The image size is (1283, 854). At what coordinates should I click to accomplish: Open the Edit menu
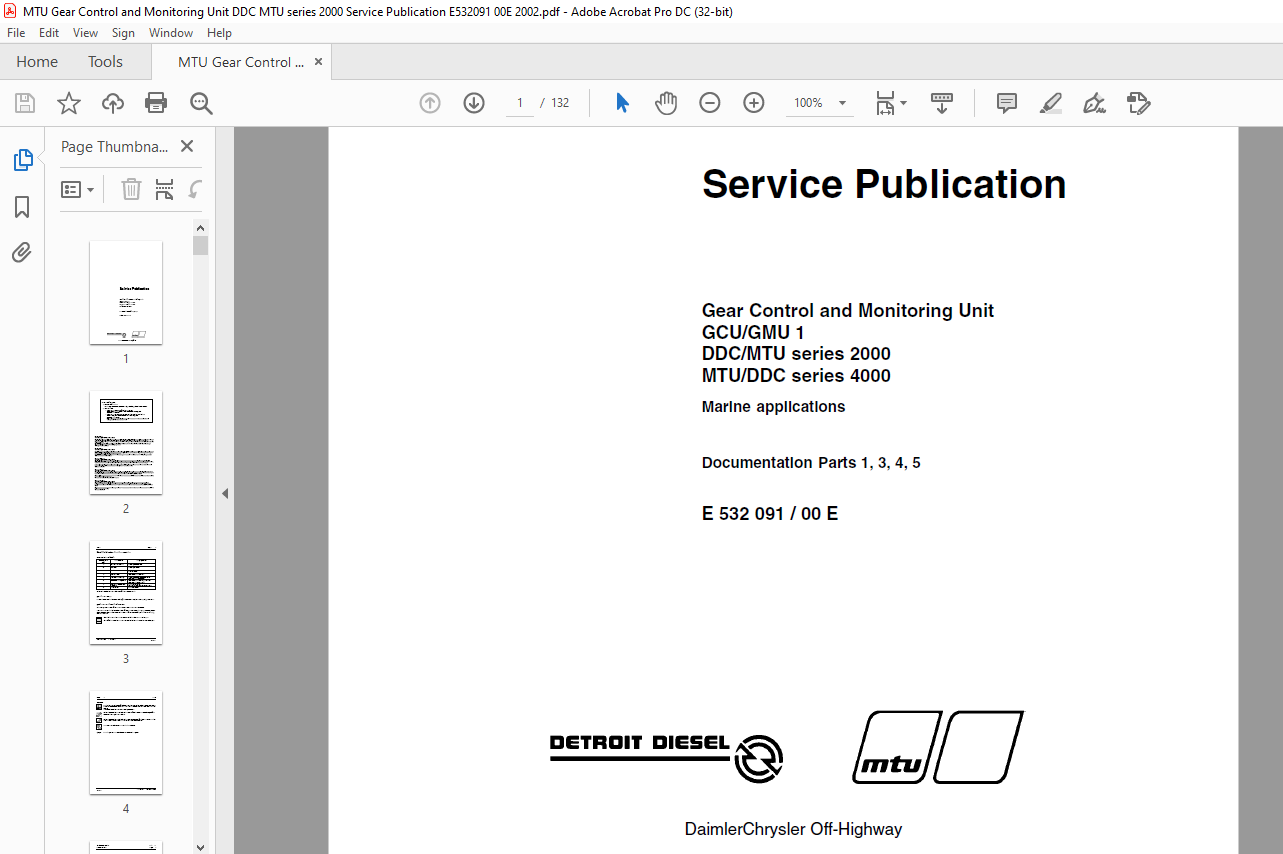49,33
